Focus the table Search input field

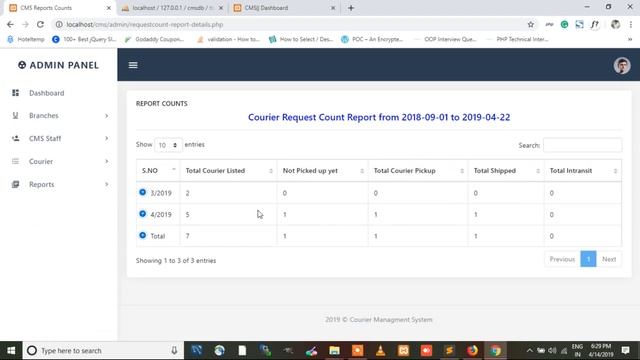[582, 145]
